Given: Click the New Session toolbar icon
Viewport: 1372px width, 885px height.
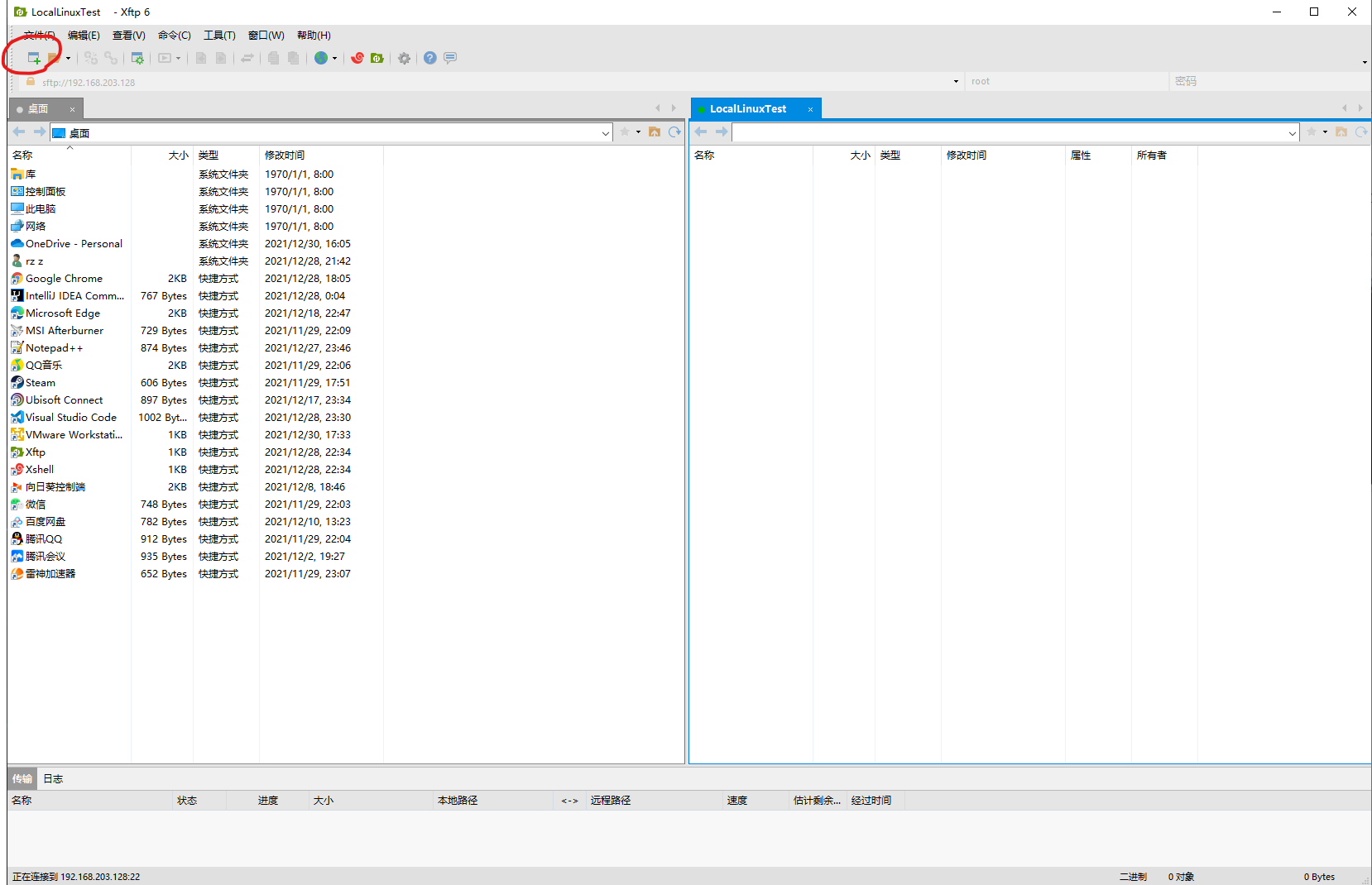Looking at the screenshot, I should (34, 58).
